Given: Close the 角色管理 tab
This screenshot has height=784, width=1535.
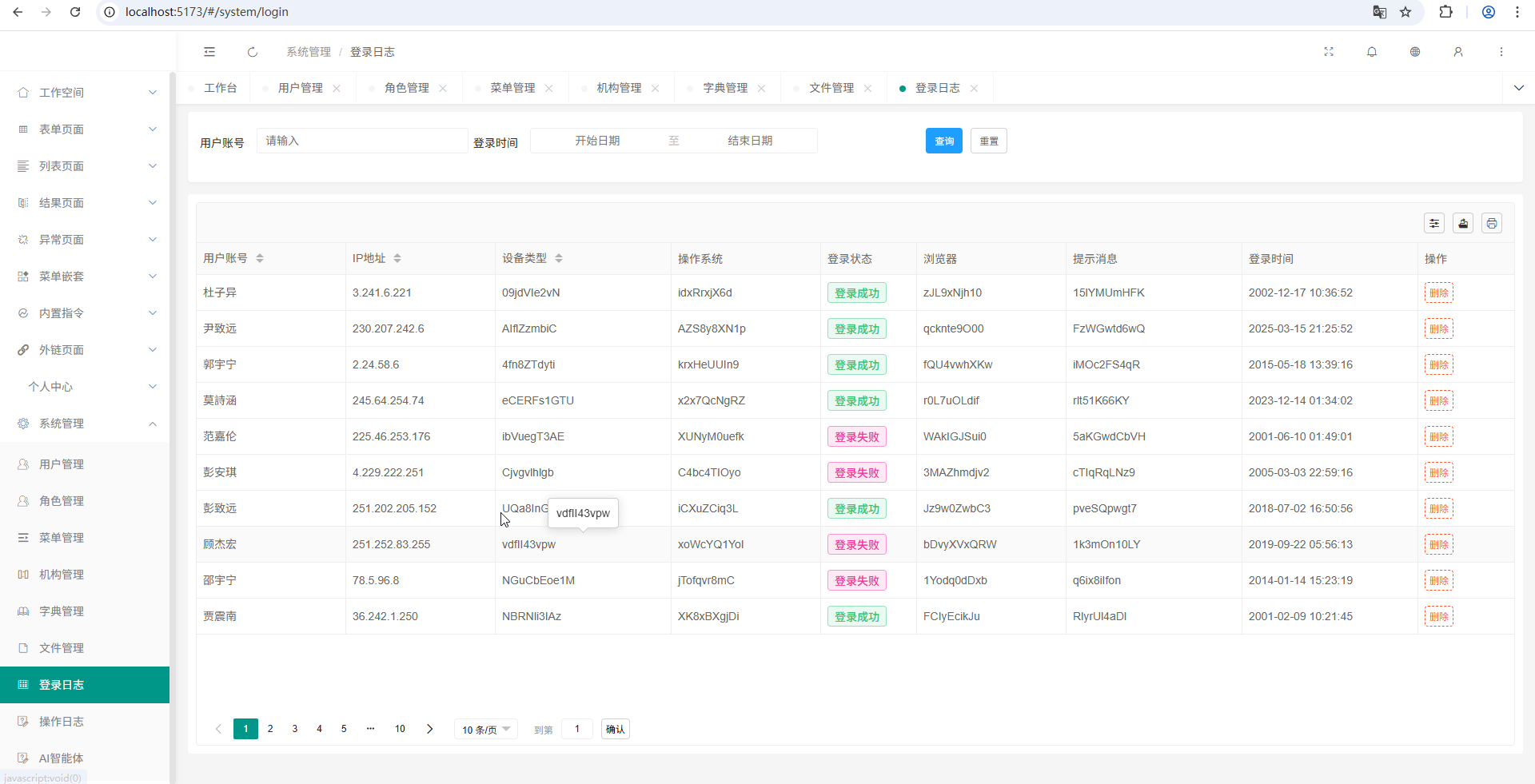Looking at the screenshot, I should [x=443, y=89].
